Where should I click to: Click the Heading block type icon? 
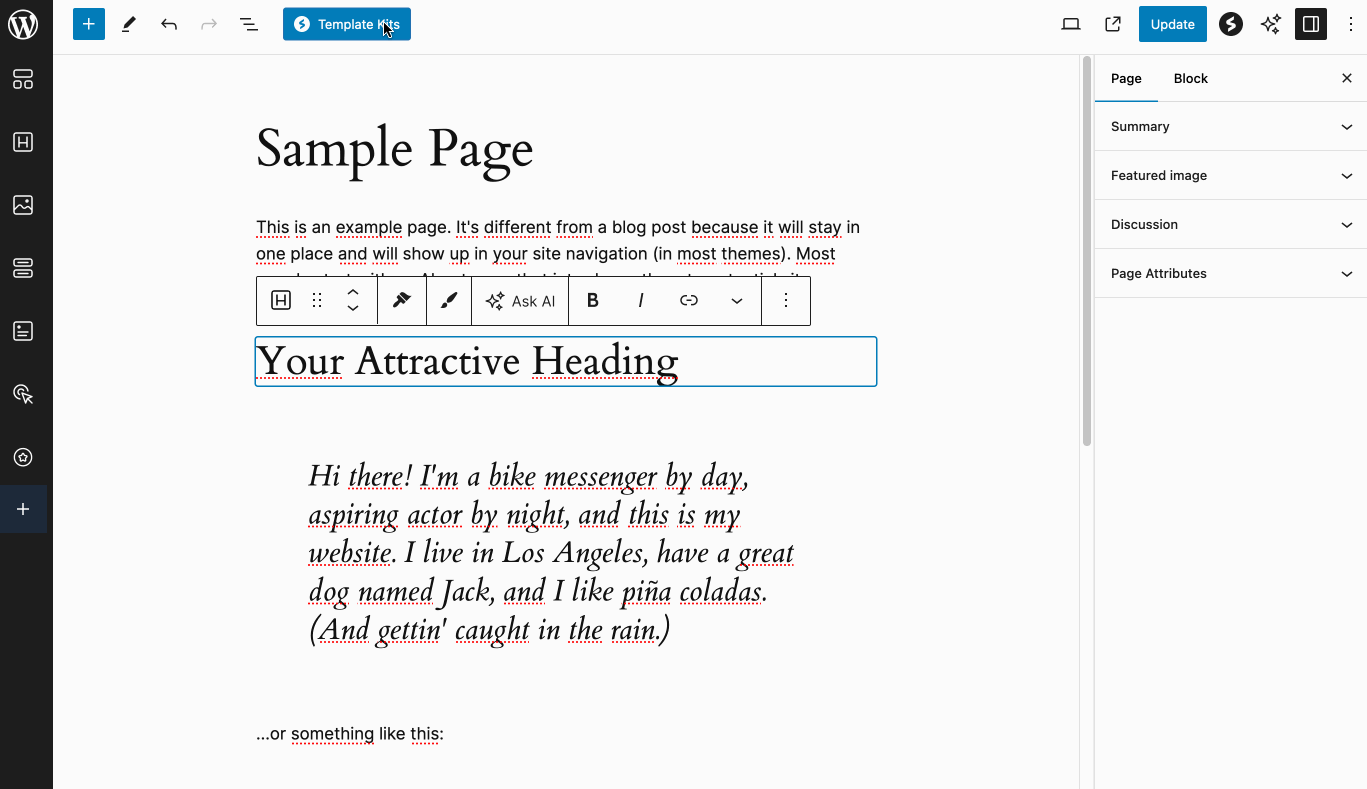(x=281, y=301)
